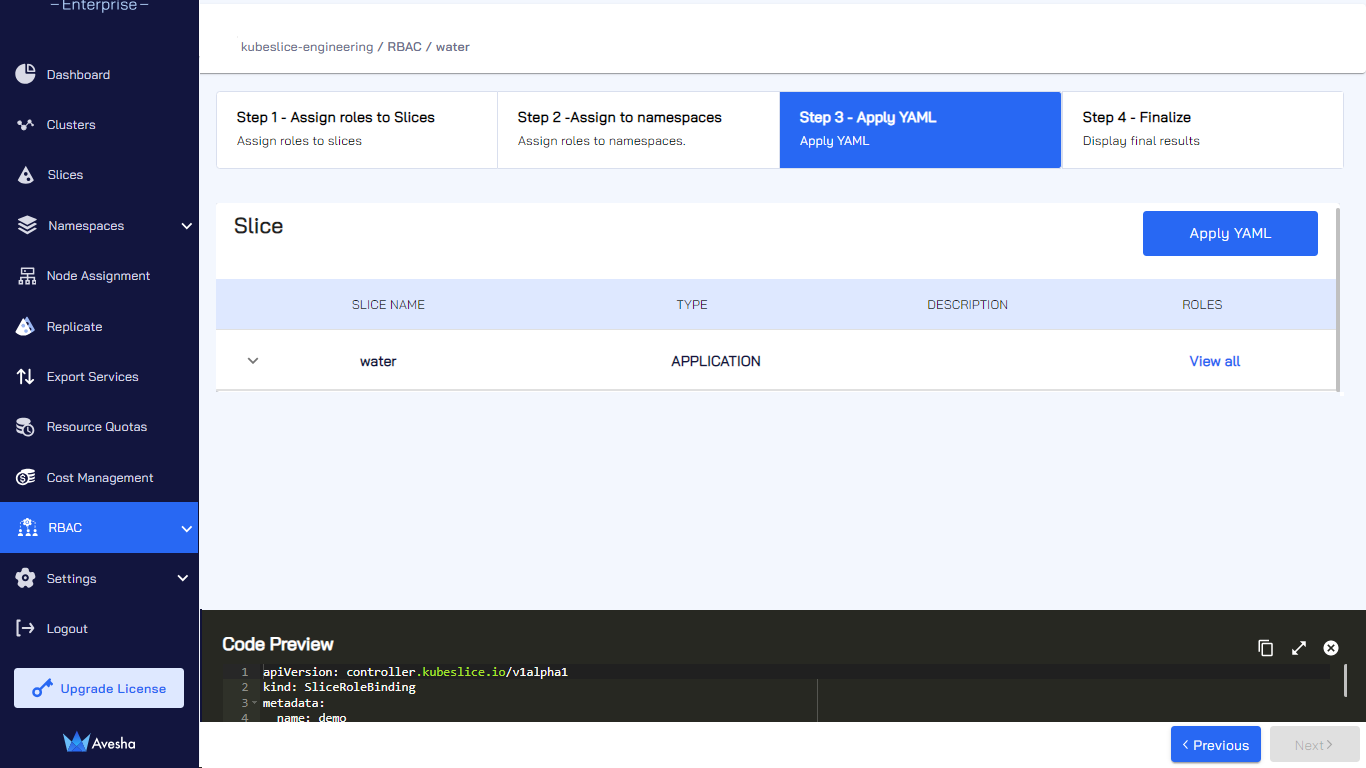The width and height of the screenshot is (1366, 768).
Task: Collapse the RBAC sidebar submenu chevron
Action: (186, 528)
